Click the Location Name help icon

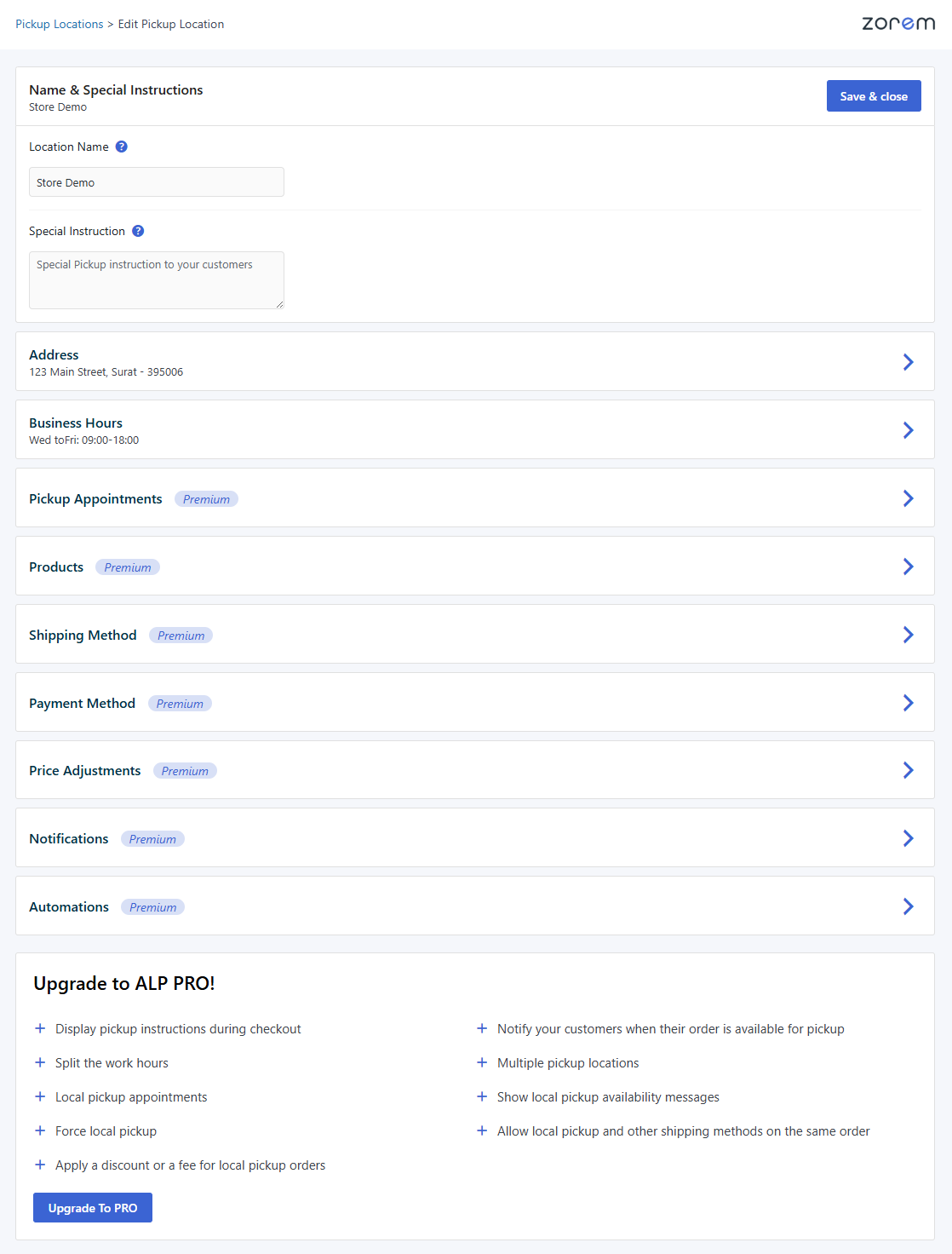pyautogui.click(x=122, y=147)
